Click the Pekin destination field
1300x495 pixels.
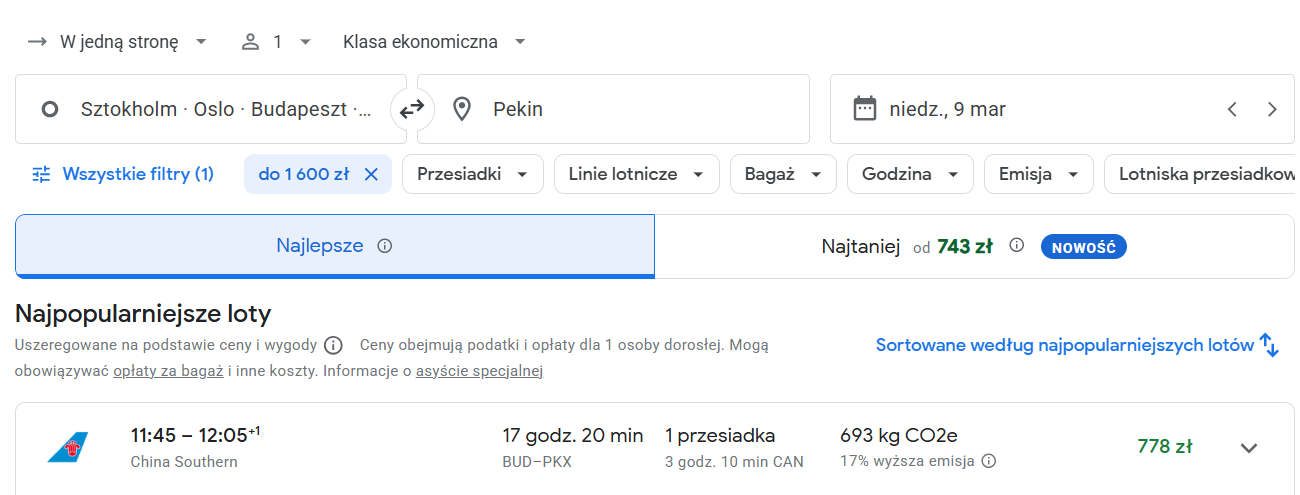pyautogui.click(x=613, y=109)
